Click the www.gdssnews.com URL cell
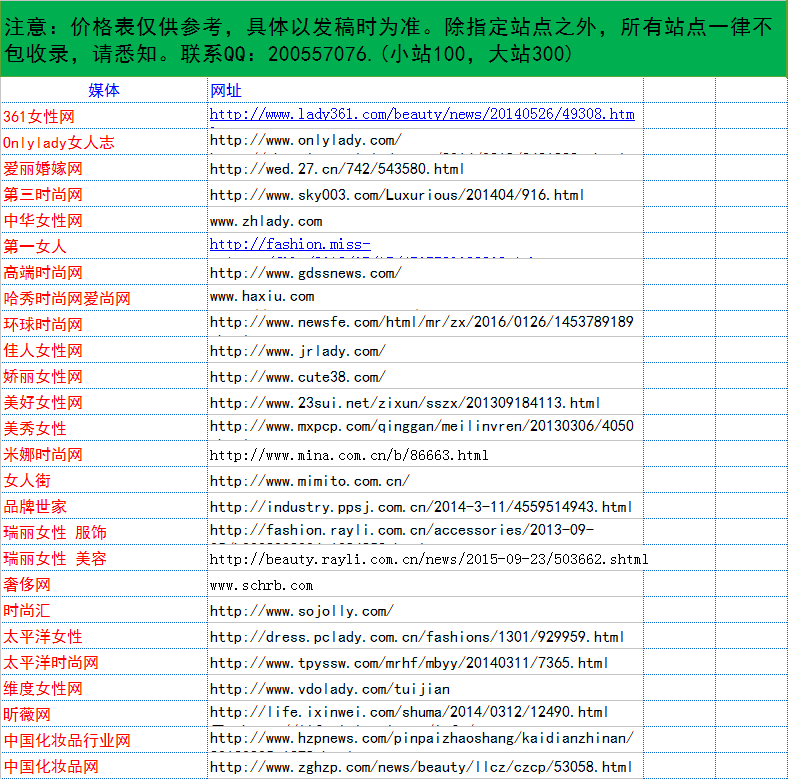The width and height of the screenshot is (788, 779). 425,272
